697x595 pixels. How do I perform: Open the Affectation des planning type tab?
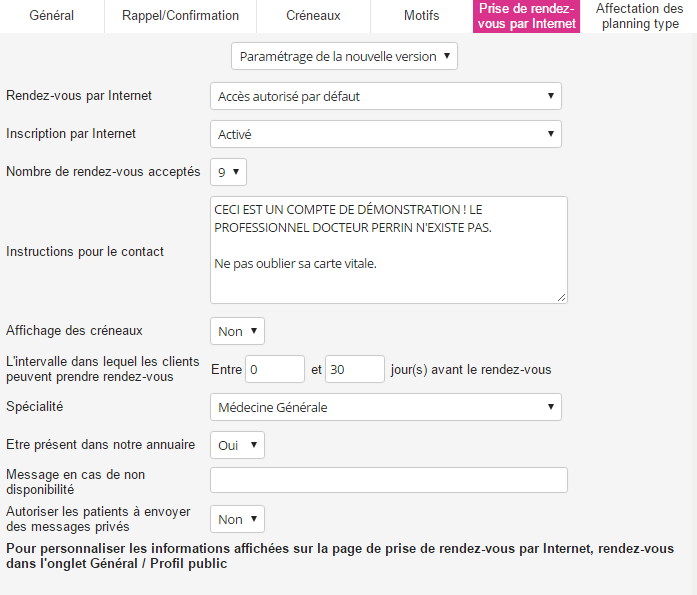639,16
